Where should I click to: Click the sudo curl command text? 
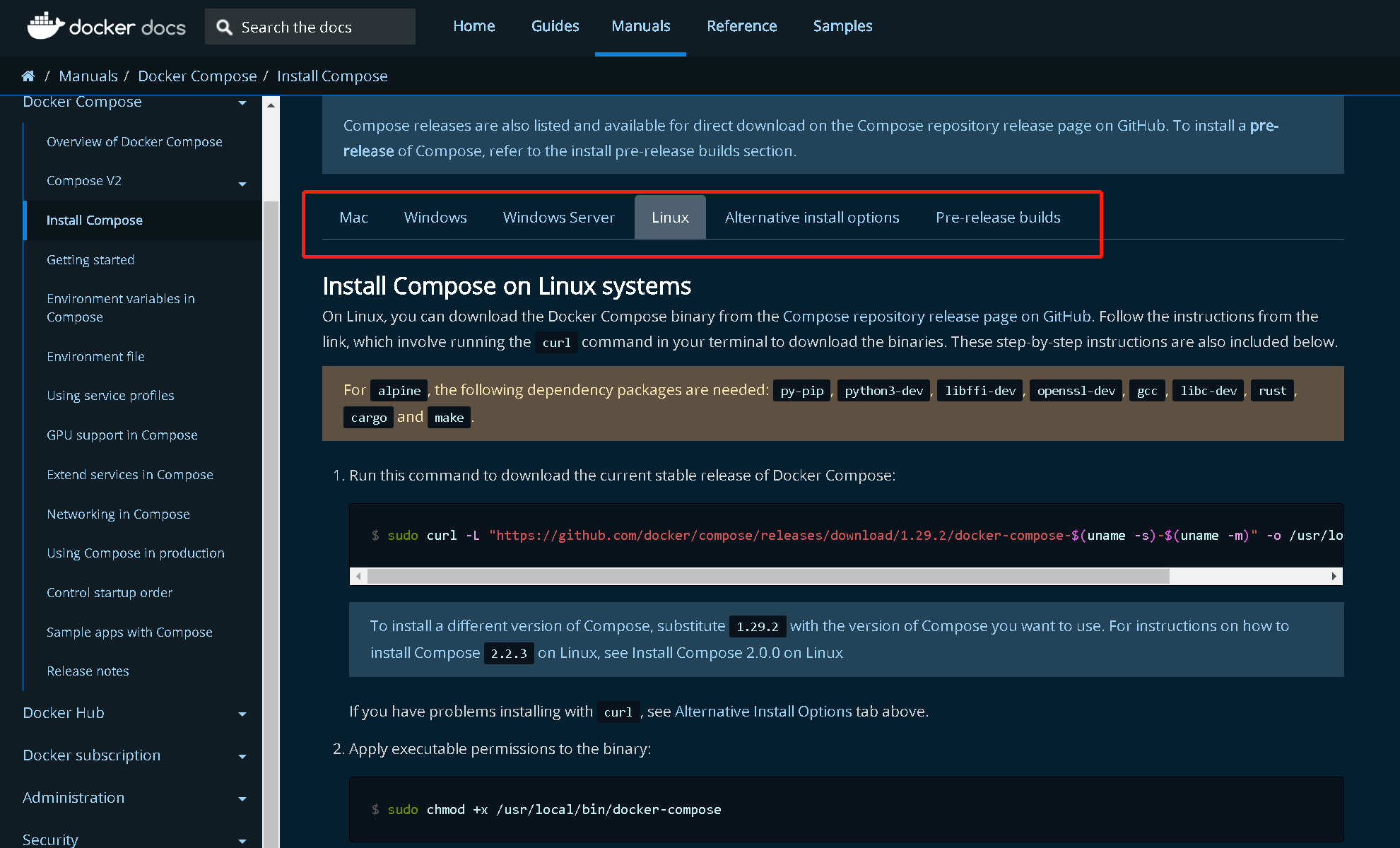point(857,535)
